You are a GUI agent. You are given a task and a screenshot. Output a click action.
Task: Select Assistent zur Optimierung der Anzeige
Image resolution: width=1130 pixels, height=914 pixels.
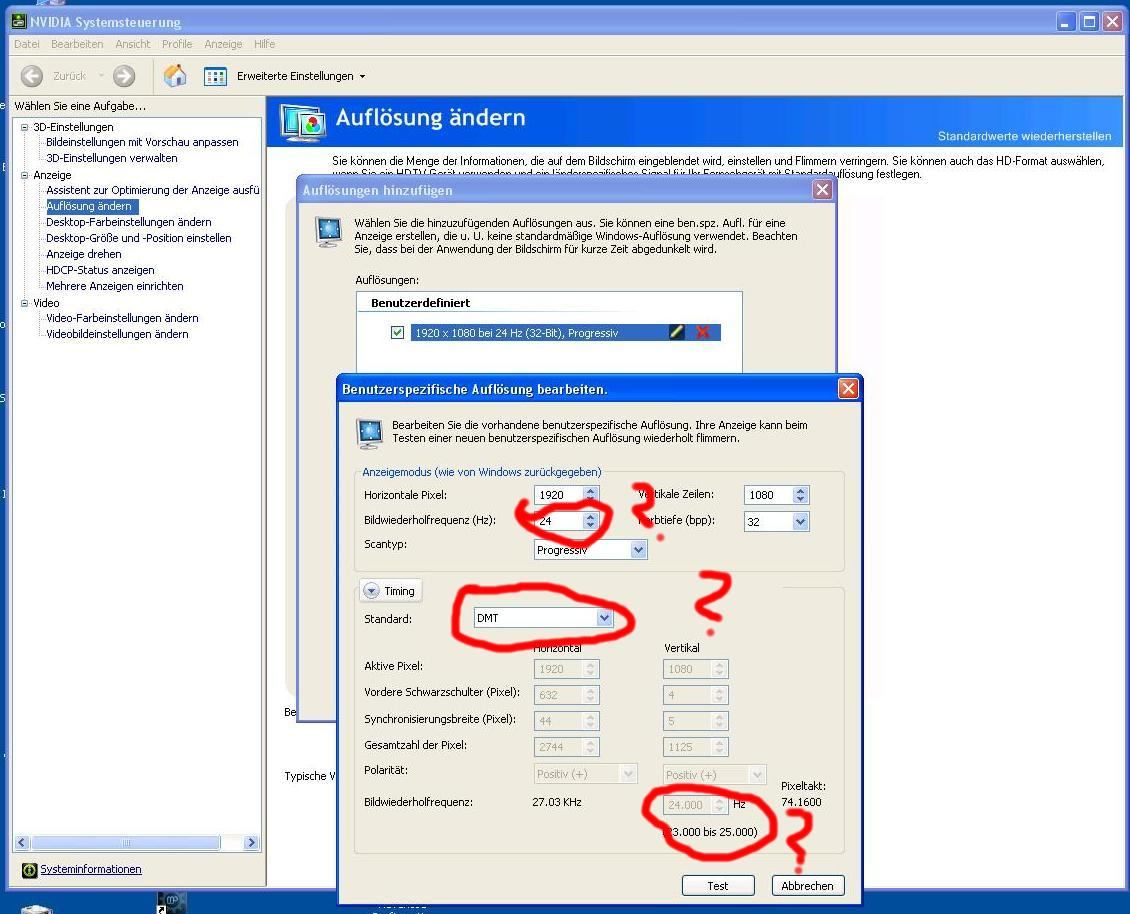[x=152, y=190]
